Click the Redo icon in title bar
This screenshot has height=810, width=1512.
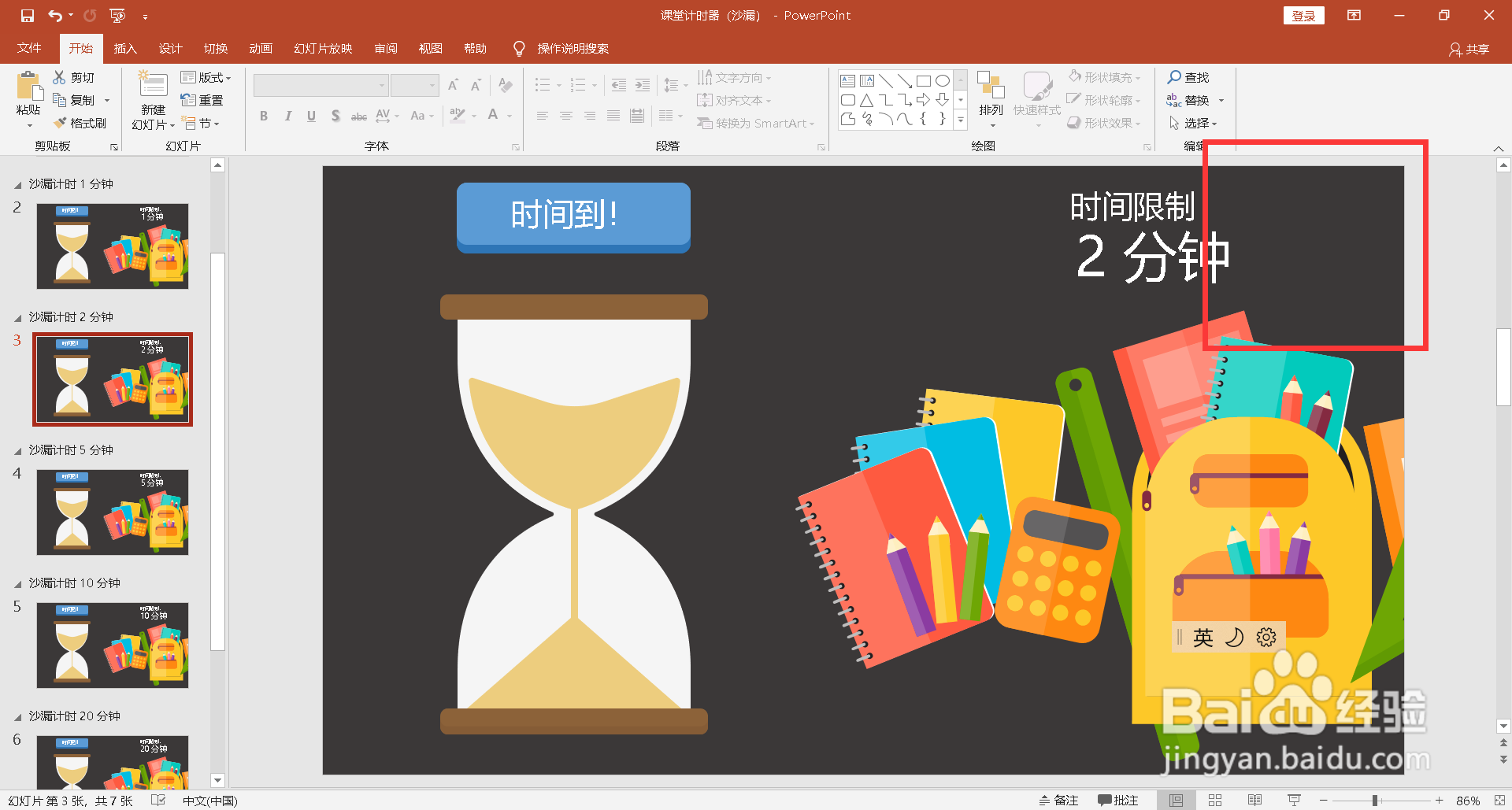(x=91, y=16)
